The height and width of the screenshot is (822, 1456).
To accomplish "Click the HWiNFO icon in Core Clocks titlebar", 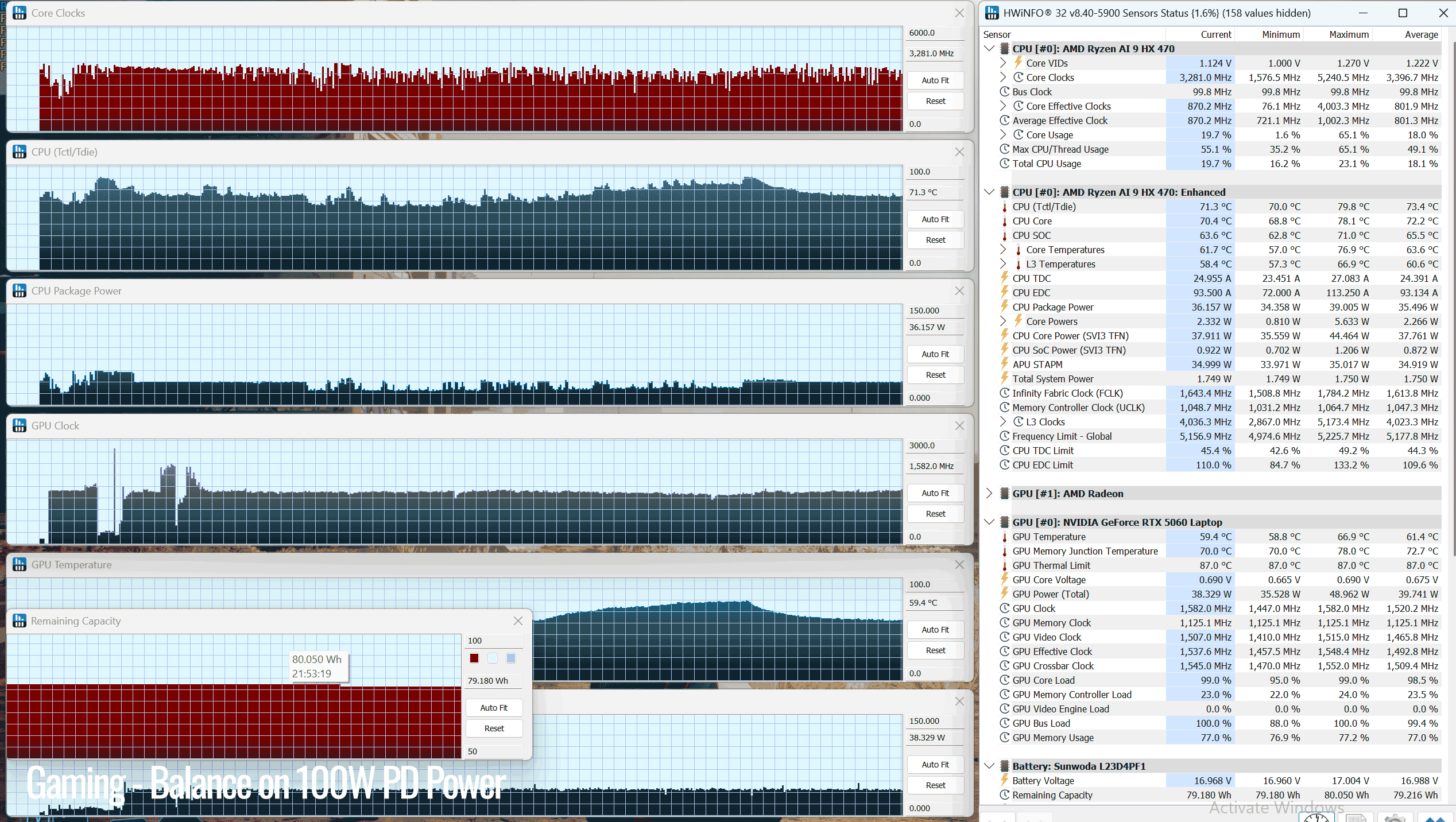I will point(20,13).
